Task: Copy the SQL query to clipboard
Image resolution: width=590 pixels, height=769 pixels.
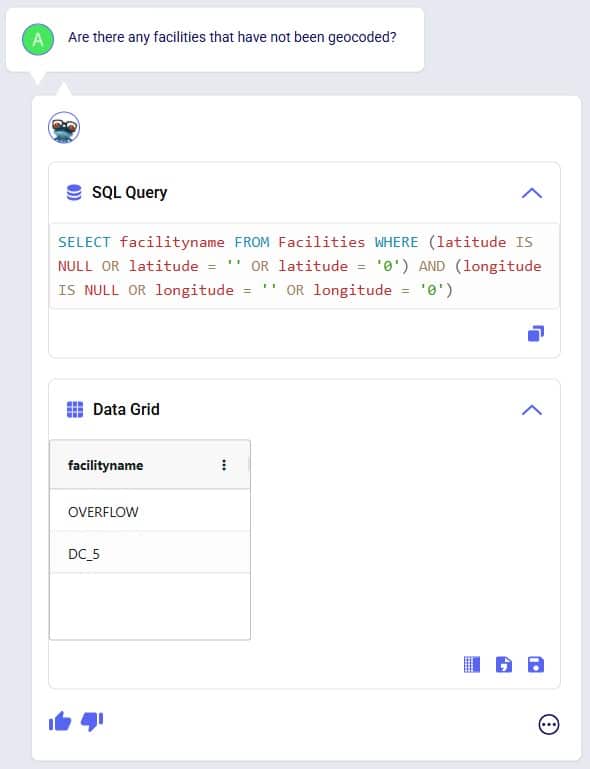Action: point(536,333)
